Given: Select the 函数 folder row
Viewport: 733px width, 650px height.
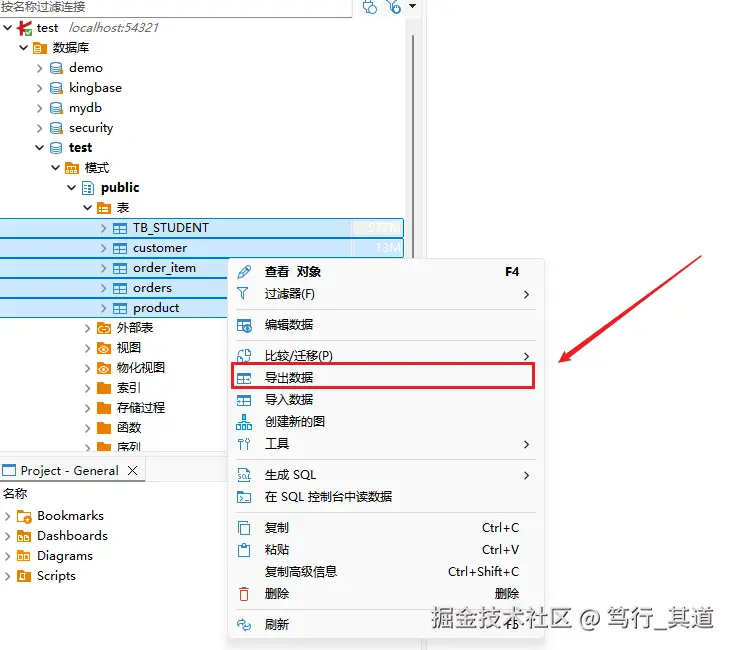Looking at the screenshot, I should tap(129, 428).
